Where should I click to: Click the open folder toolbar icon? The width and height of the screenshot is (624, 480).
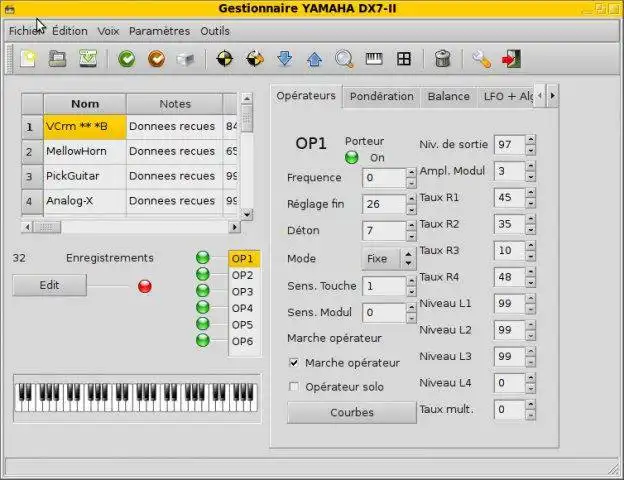tap(58, 59)
